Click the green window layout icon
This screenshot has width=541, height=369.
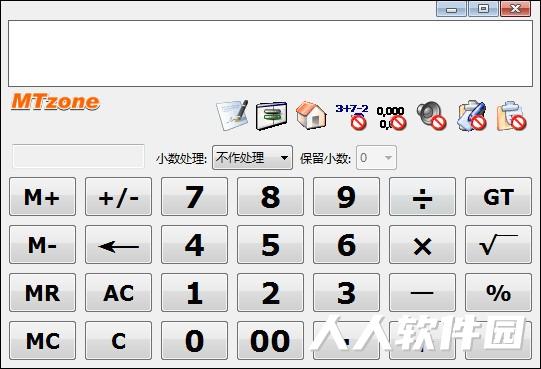[x=272, y=116]
